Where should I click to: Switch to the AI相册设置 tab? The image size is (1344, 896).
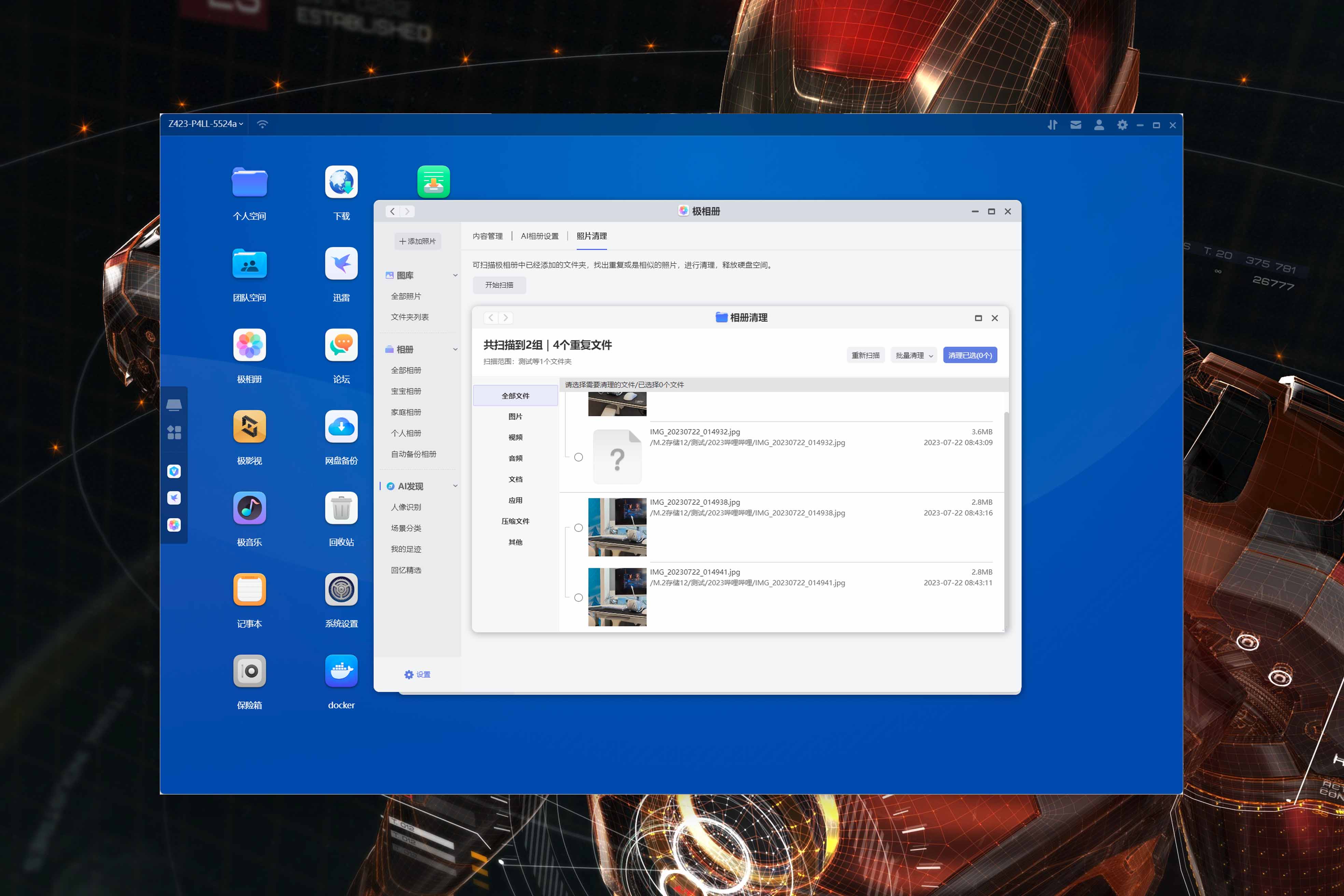click(540, 236)
